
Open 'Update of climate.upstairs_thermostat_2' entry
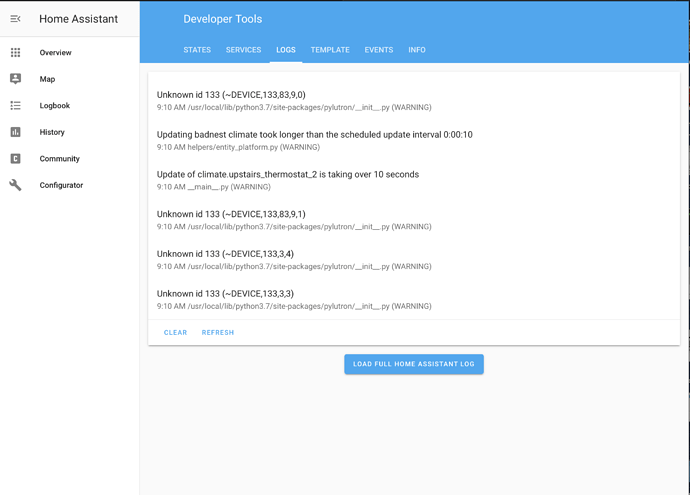(414, 180)
